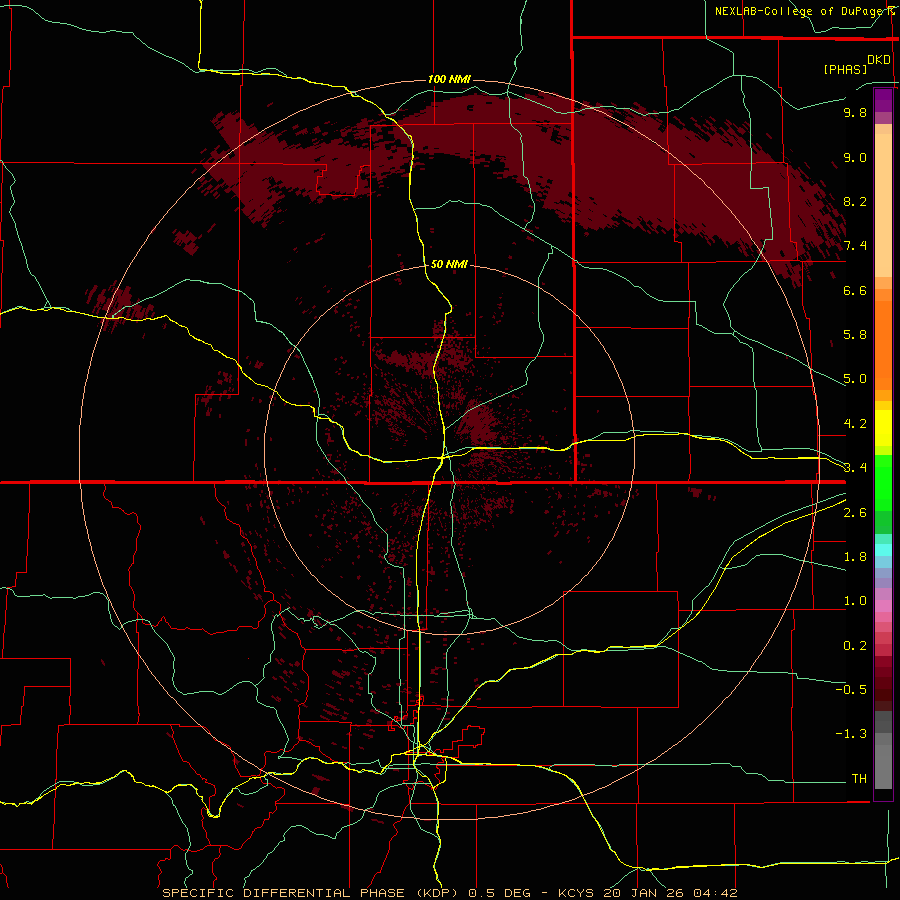Click the 04:42 timestamp in caption

coord(715,893)
